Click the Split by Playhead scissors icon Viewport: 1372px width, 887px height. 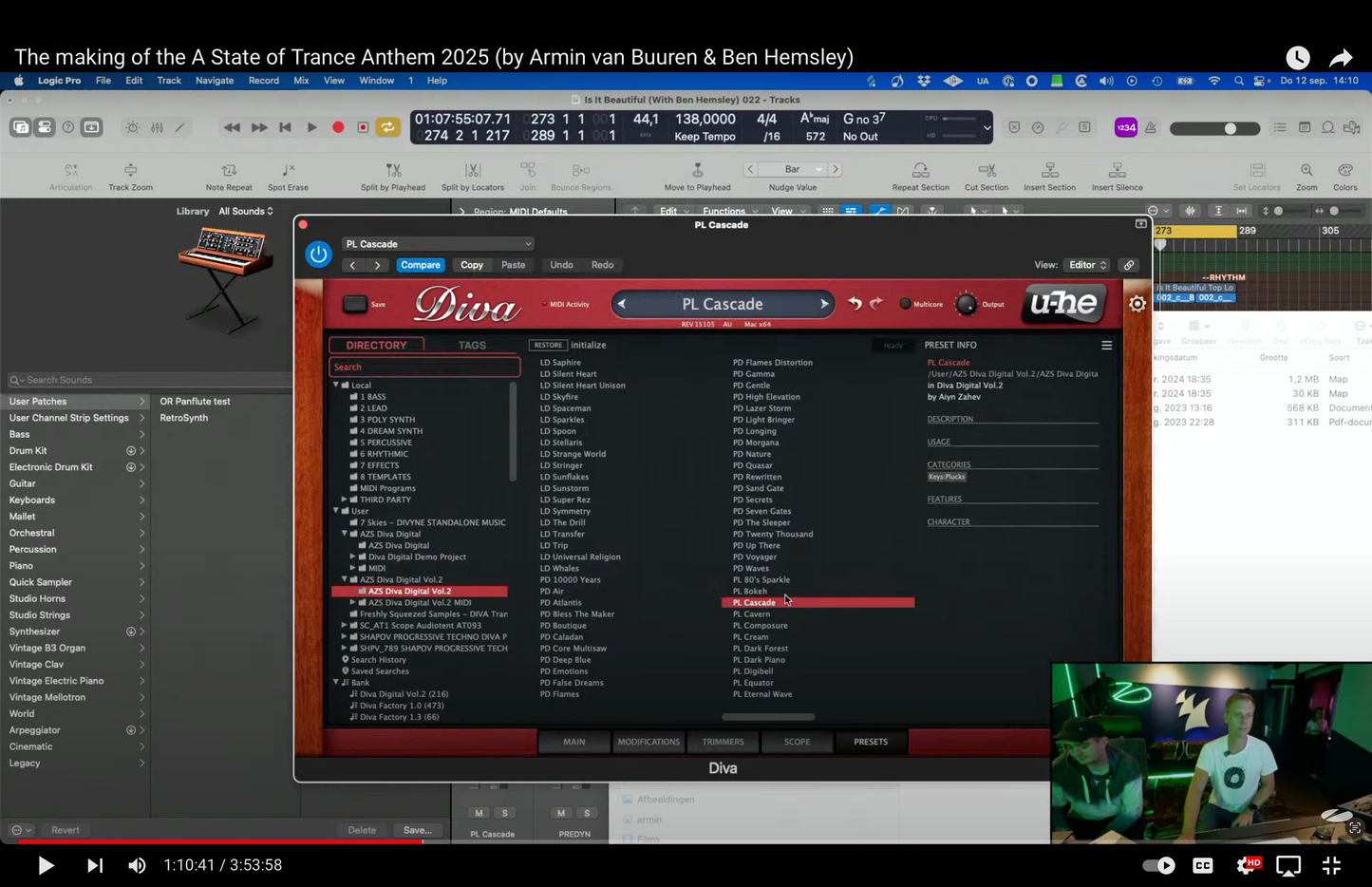393,170
